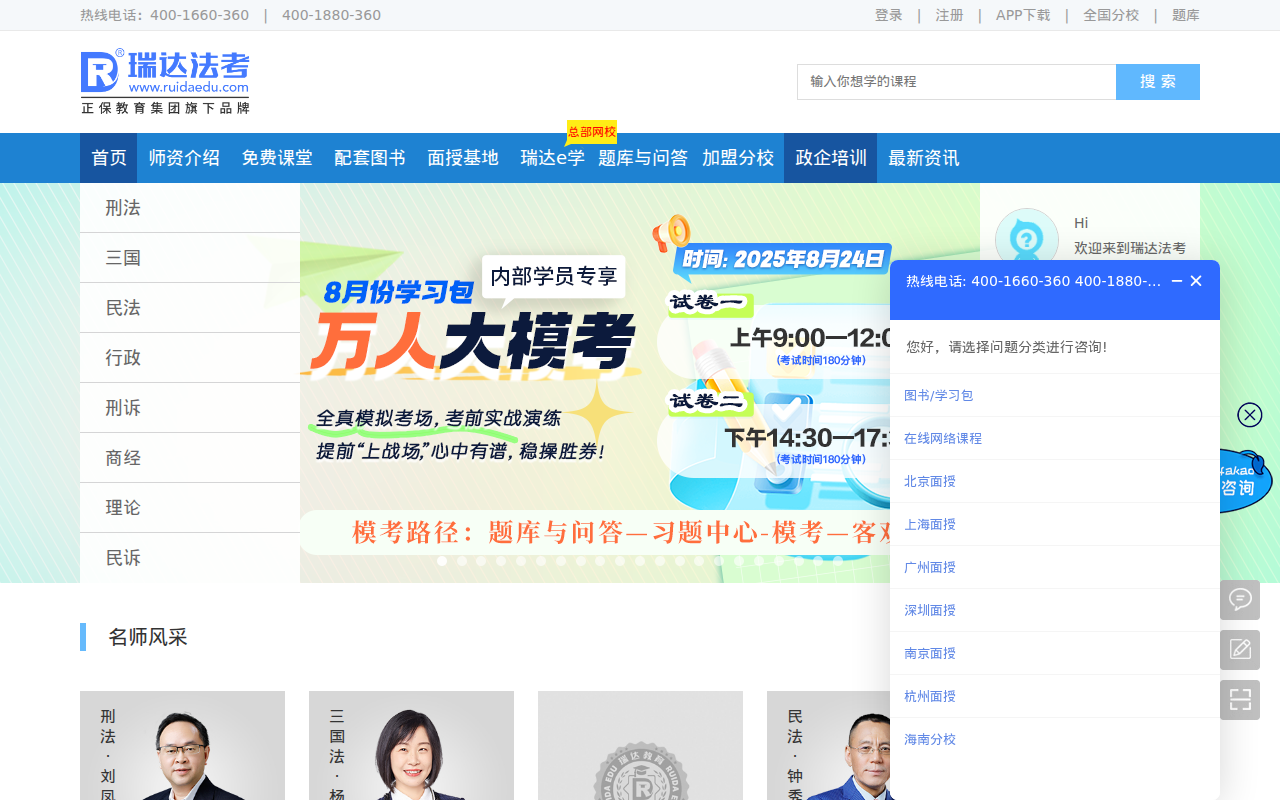Open 最新资讯 navigation item
Screen dimensions: 1280x800
pos(924,158)
